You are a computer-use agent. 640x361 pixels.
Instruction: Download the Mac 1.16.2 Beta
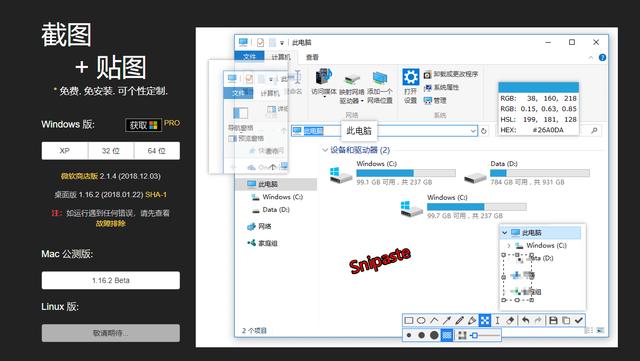coord(111,281)
